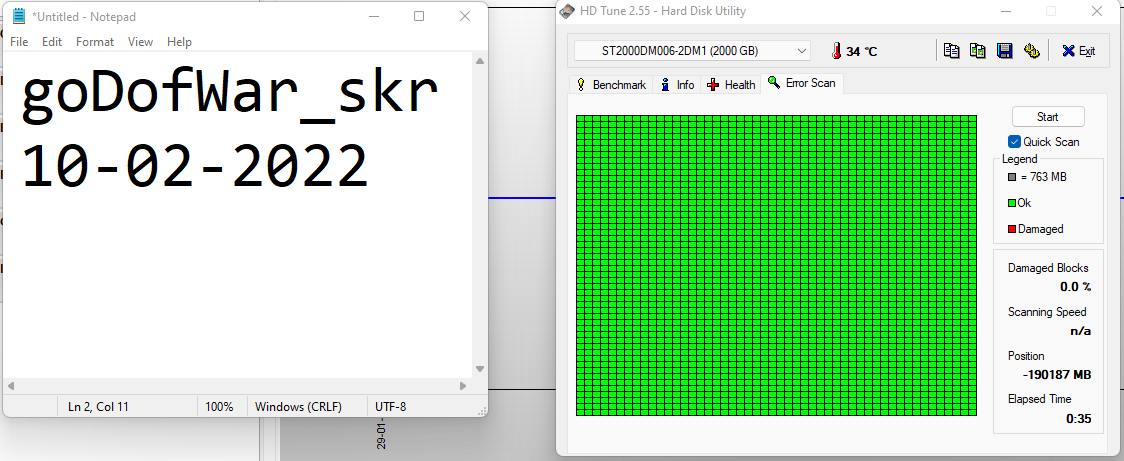
Task: Open Notepad Edit menu
Action: 52,42
